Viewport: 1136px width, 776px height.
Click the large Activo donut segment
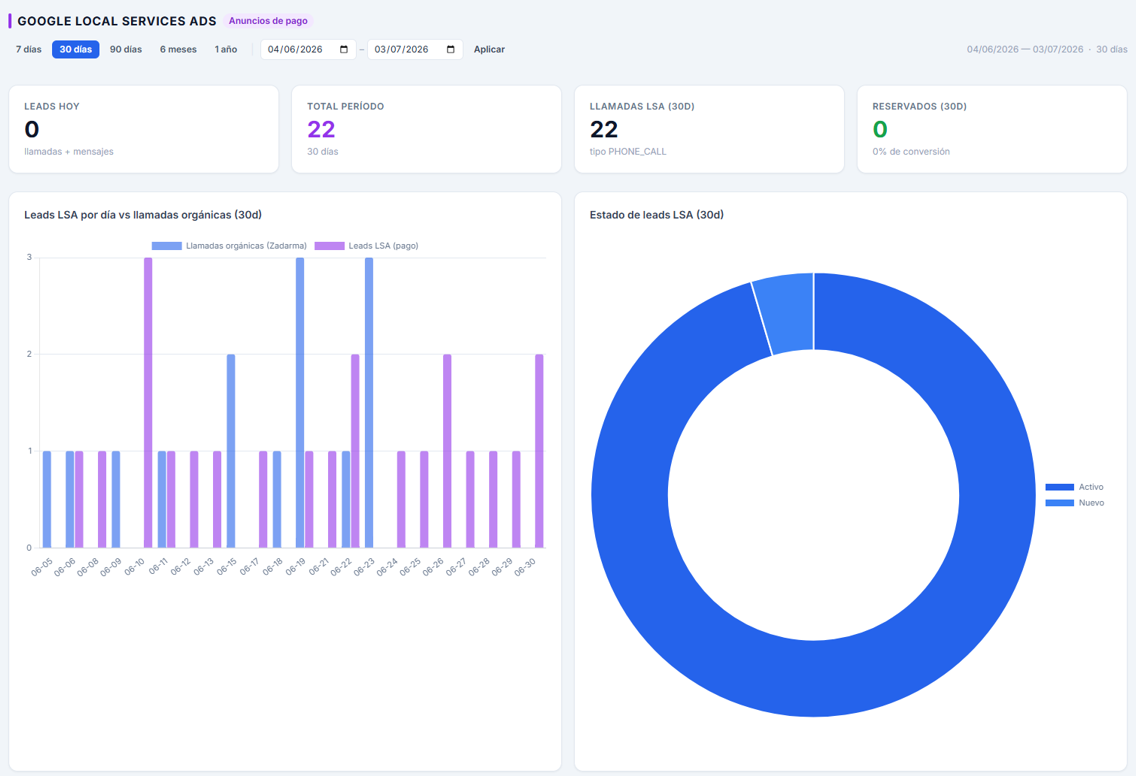[814, 679]
